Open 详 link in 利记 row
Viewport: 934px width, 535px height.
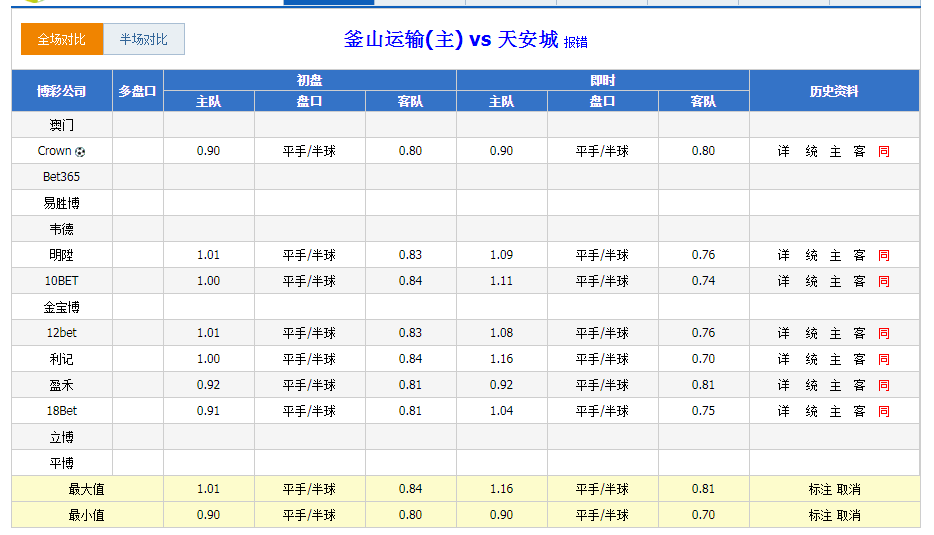(x=783, y=359)
